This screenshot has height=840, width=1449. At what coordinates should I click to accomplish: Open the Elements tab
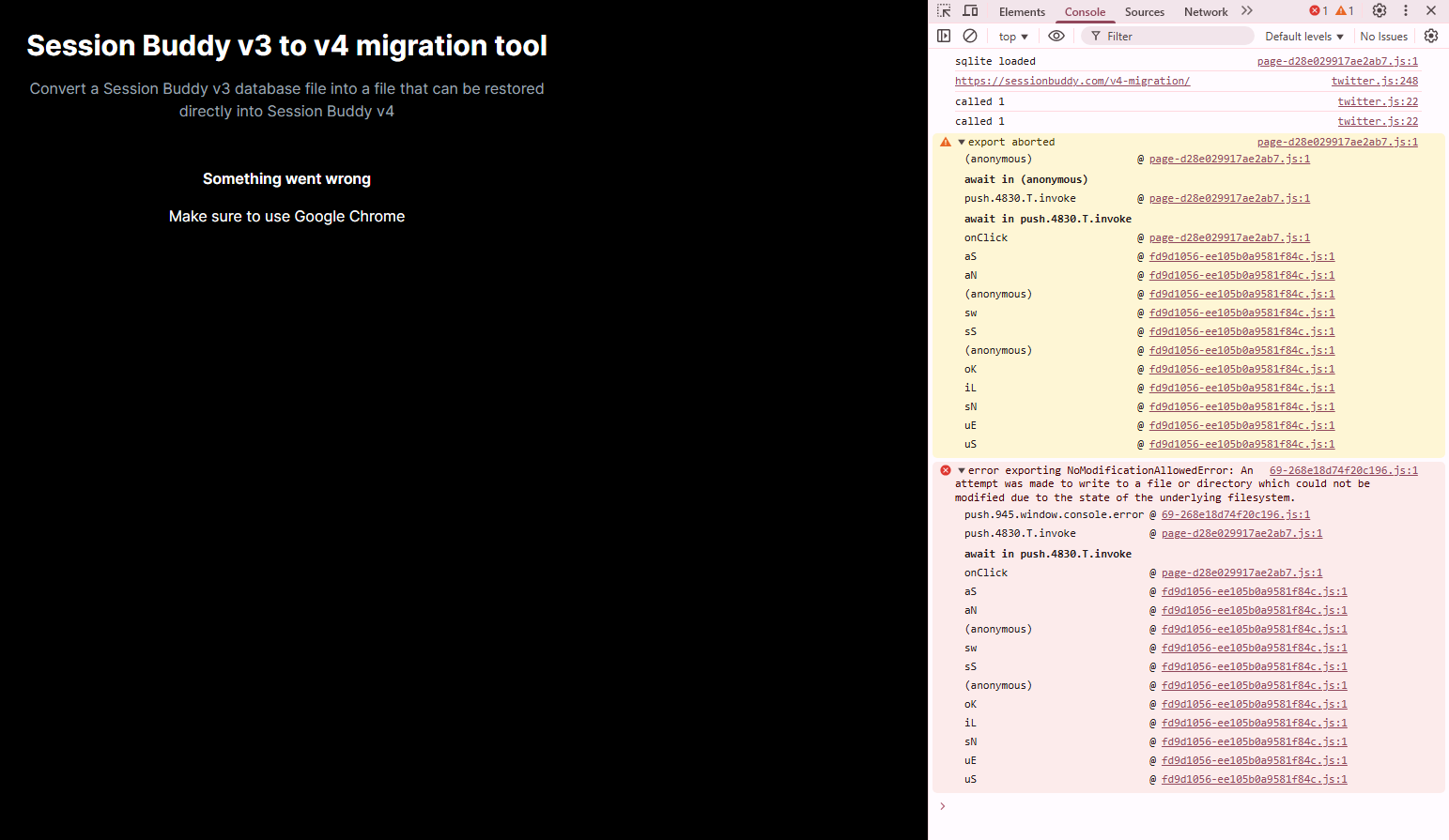(1022, 12)
